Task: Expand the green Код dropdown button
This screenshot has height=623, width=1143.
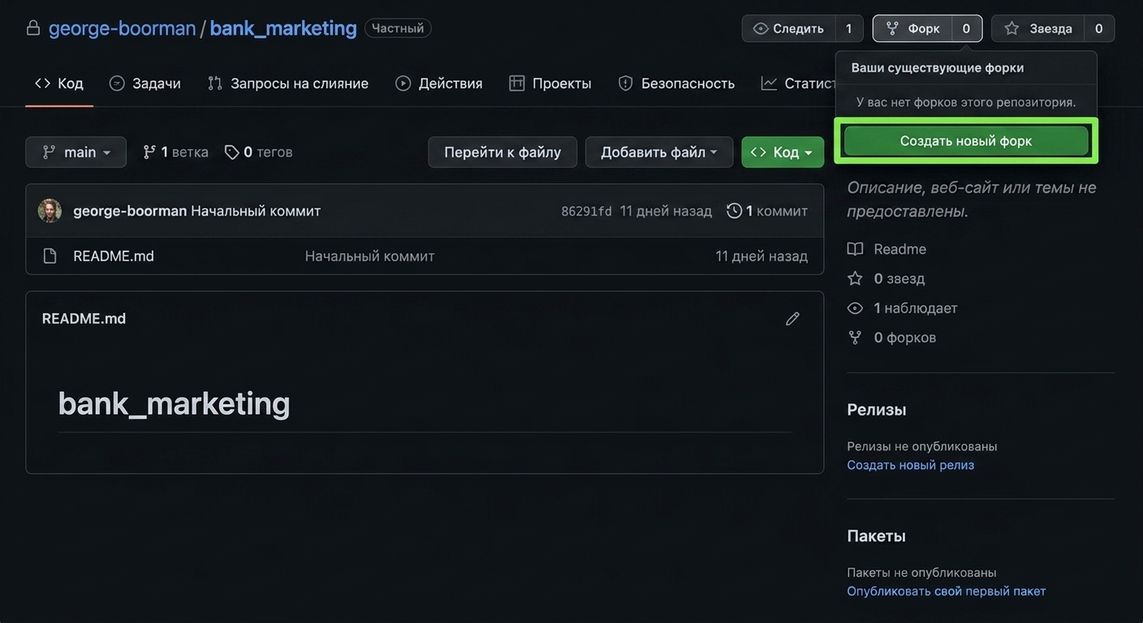Action: 783,152
